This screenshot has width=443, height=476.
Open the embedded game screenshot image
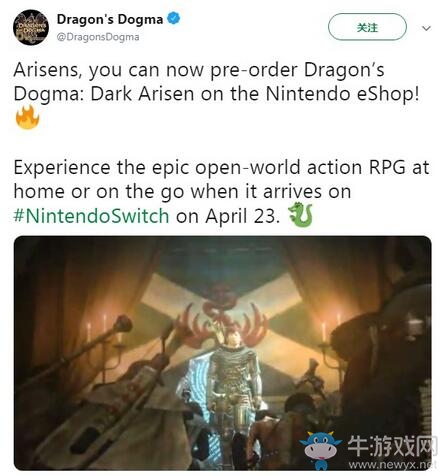[222, 353]
